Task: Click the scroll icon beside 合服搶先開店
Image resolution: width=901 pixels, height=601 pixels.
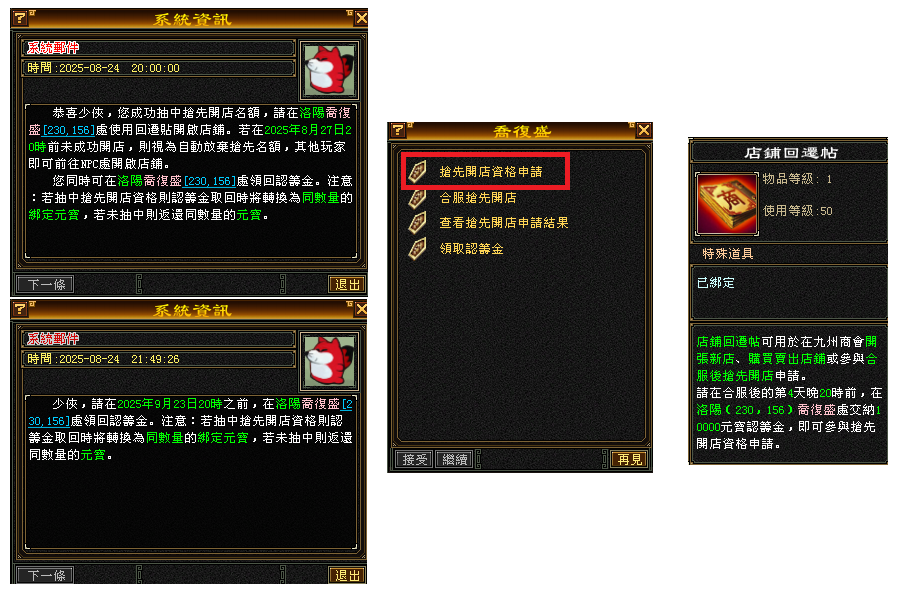Action: pos(417,198)
